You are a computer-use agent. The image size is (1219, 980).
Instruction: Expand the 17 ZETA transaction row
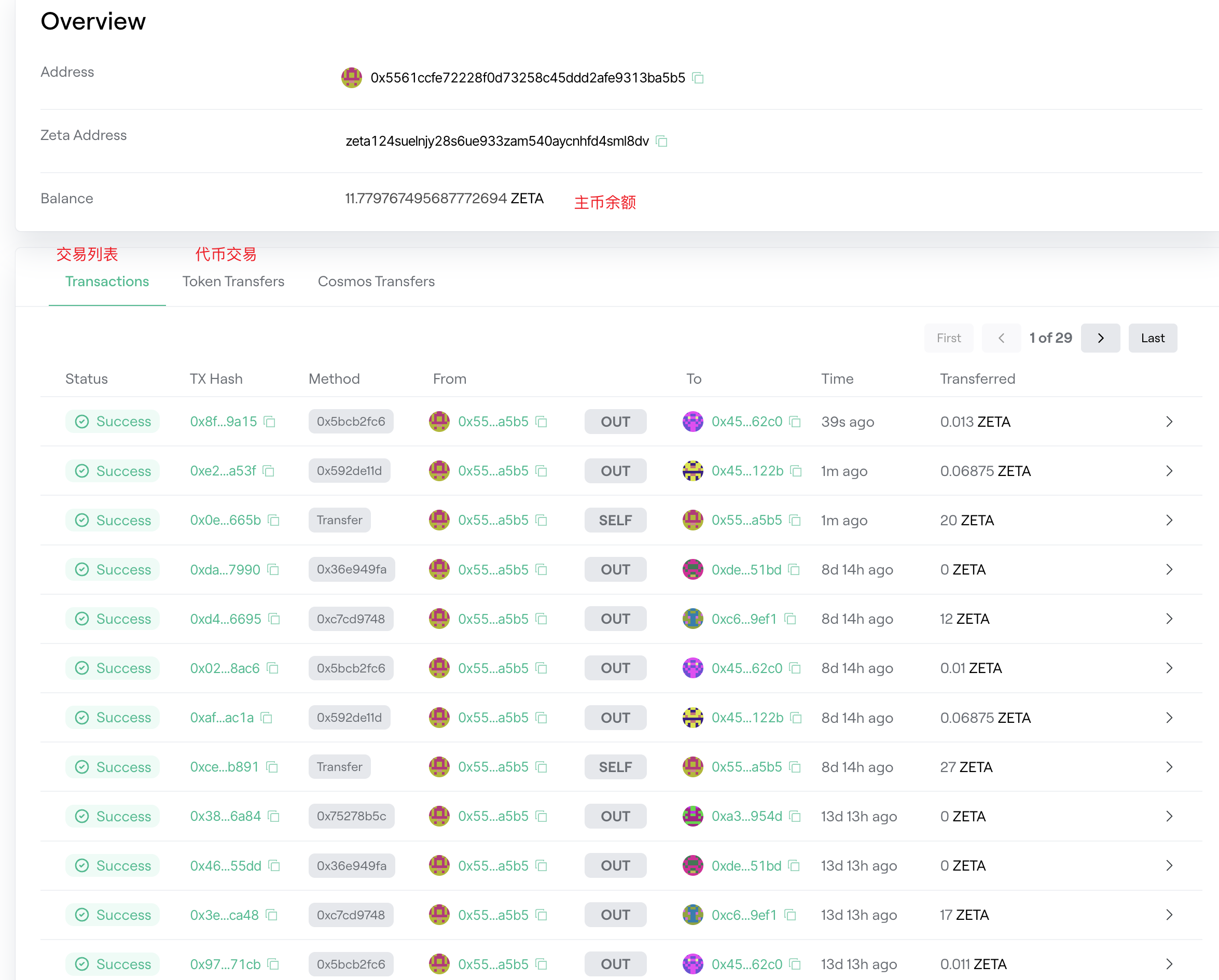(1169, 915)
